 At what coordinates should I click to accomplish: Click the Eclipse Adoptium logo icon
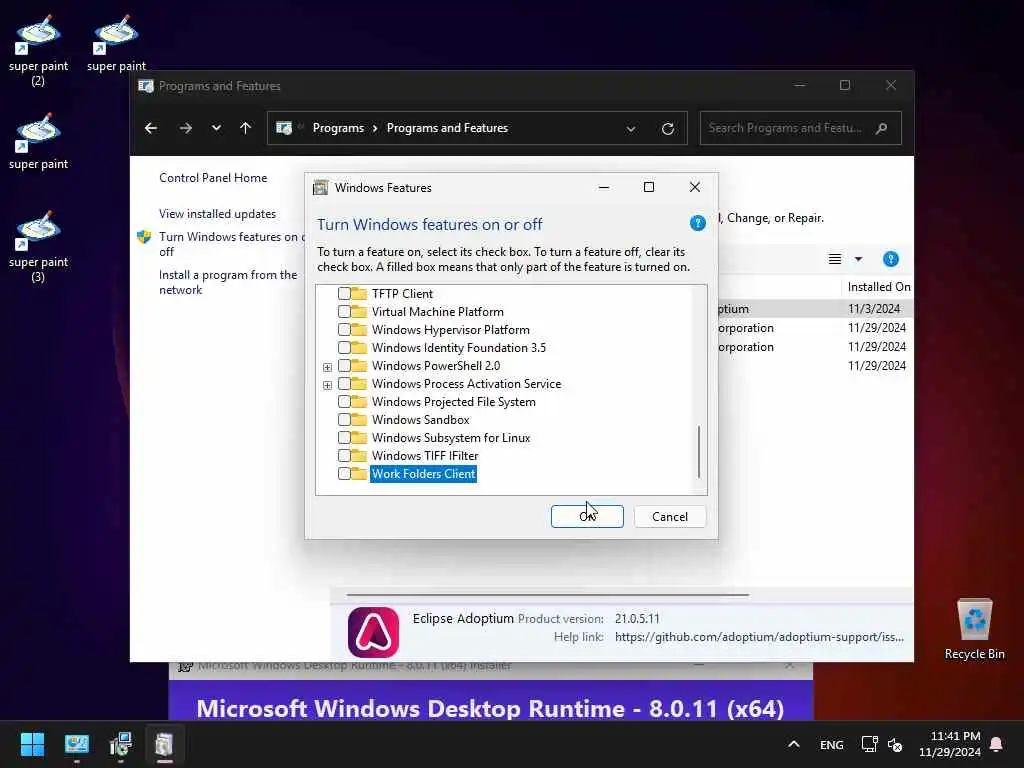(374, 632)
